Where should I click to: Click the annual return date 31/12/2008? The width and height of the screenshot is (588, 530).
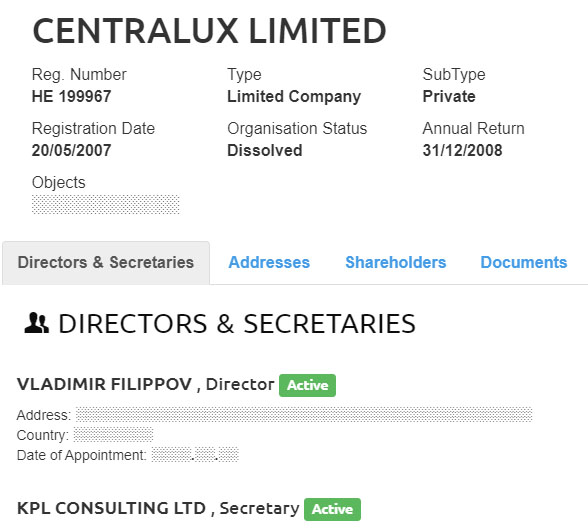[x=462, y=150]
